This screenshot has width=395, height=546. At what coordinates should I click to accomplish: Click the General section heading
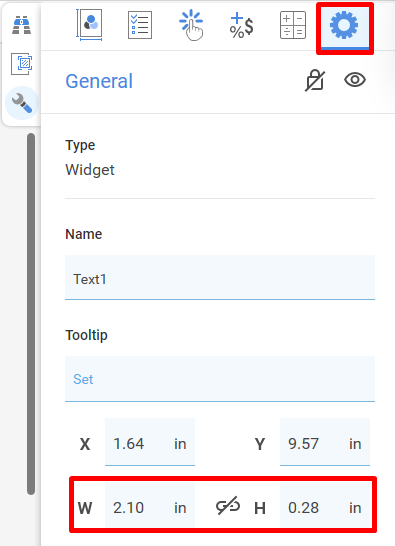[x=99, y=81]
